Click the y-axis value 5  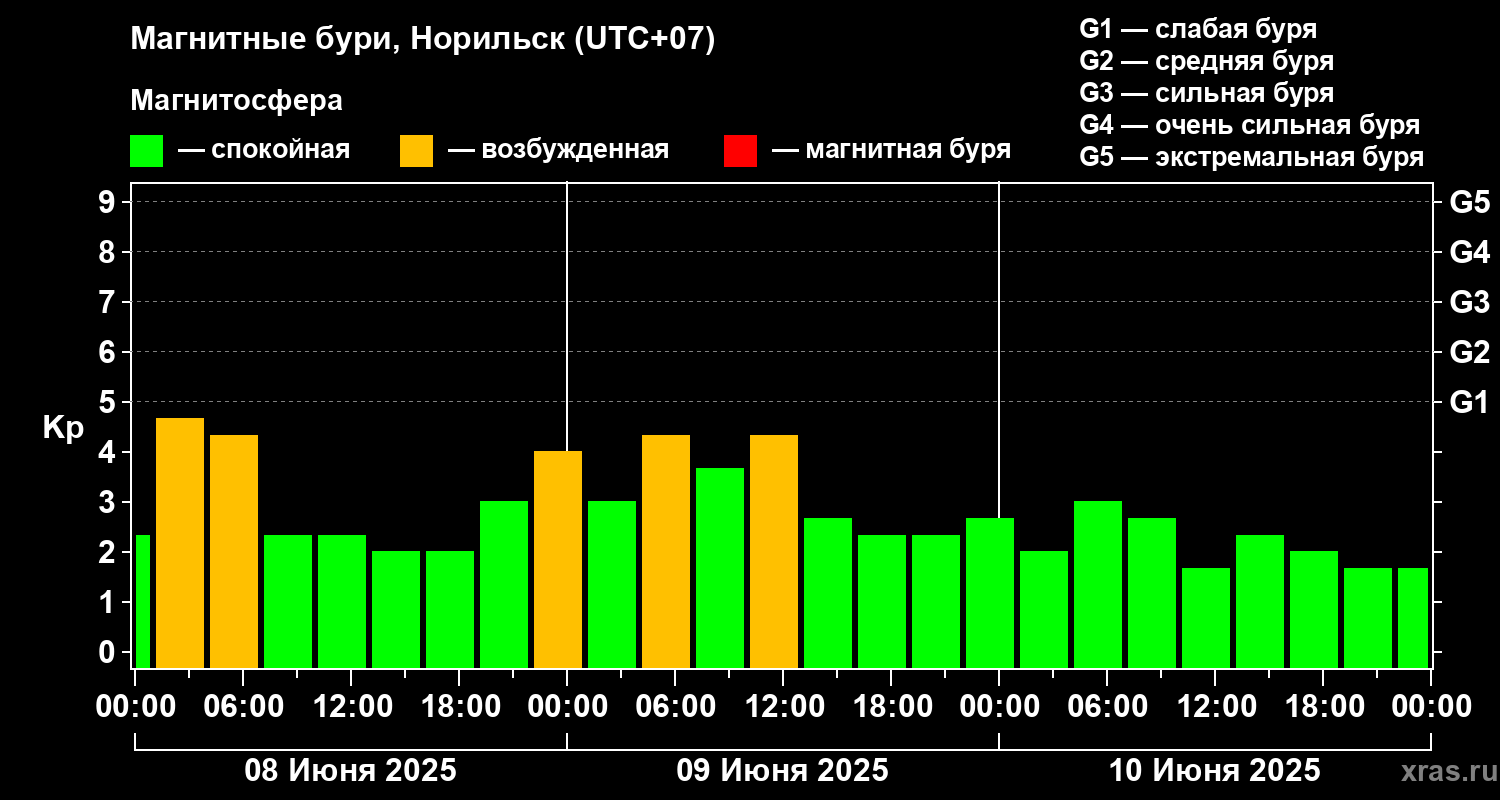(109, 402)
